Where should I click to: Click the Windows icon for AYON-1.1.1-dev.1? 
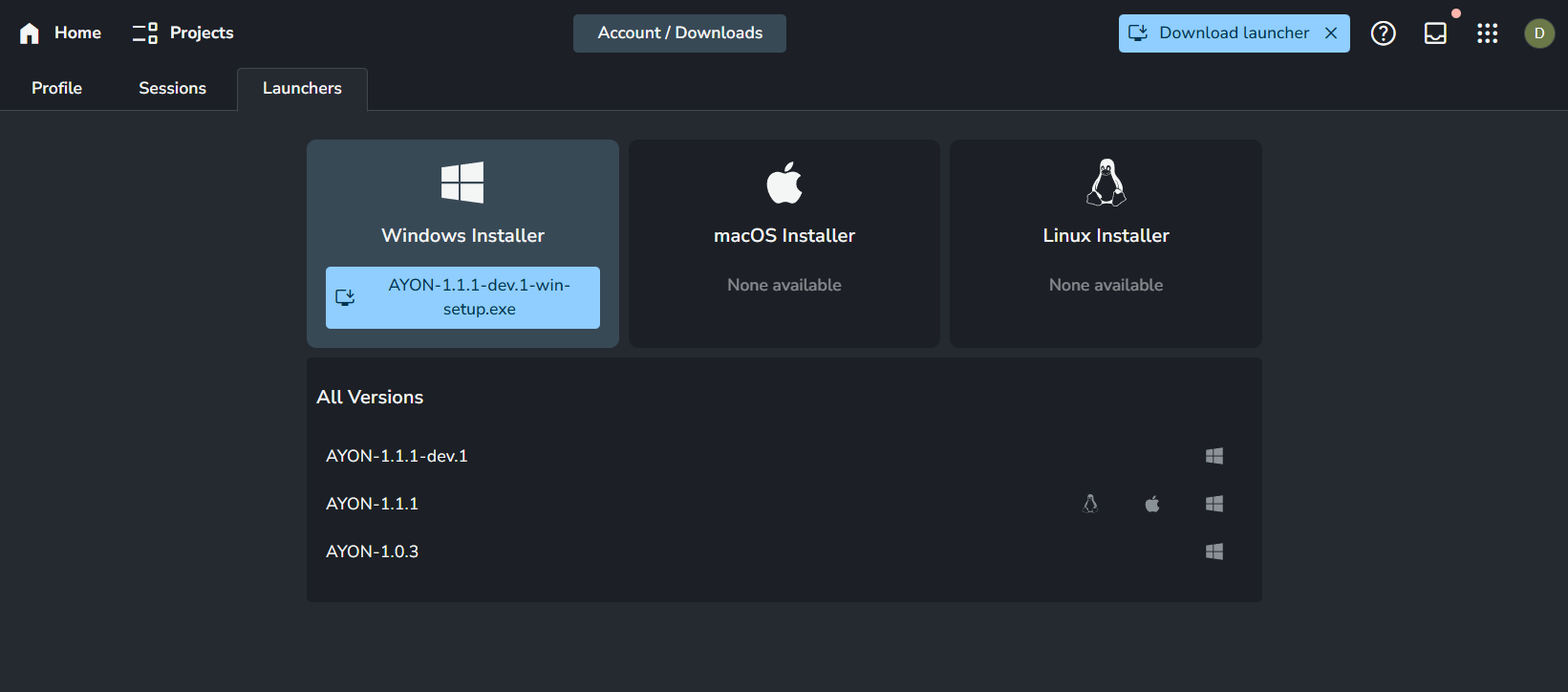pos(1214,456)
